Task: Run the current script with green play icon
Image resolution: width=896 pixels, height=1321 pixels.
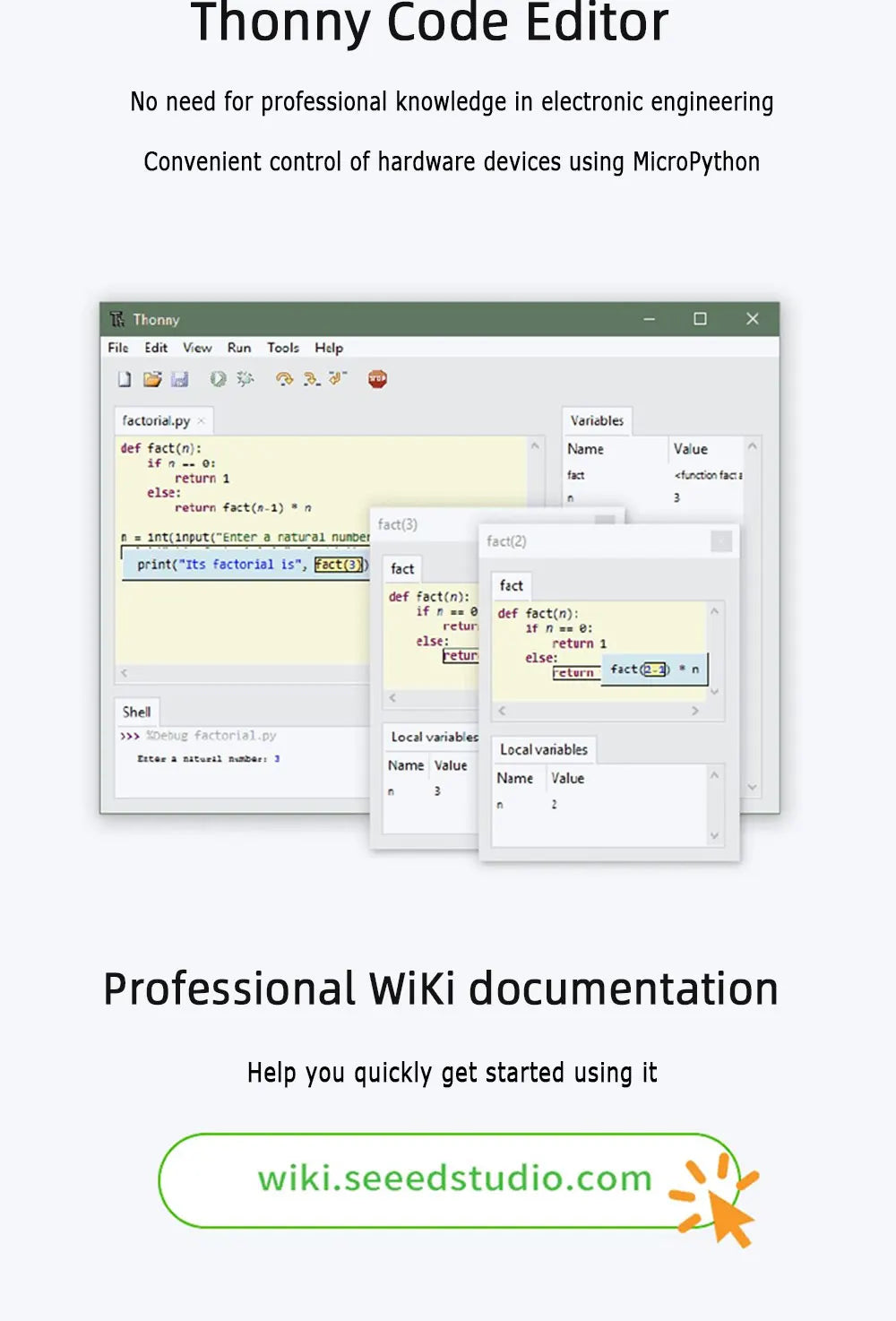Action: pos(218,379)
